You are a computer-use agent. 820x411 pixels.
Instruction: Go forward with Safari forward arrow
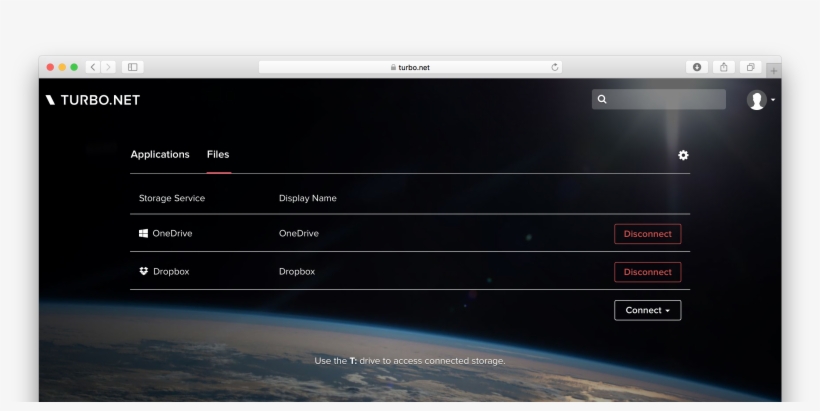pyautogui.click(x=108, y=67)
